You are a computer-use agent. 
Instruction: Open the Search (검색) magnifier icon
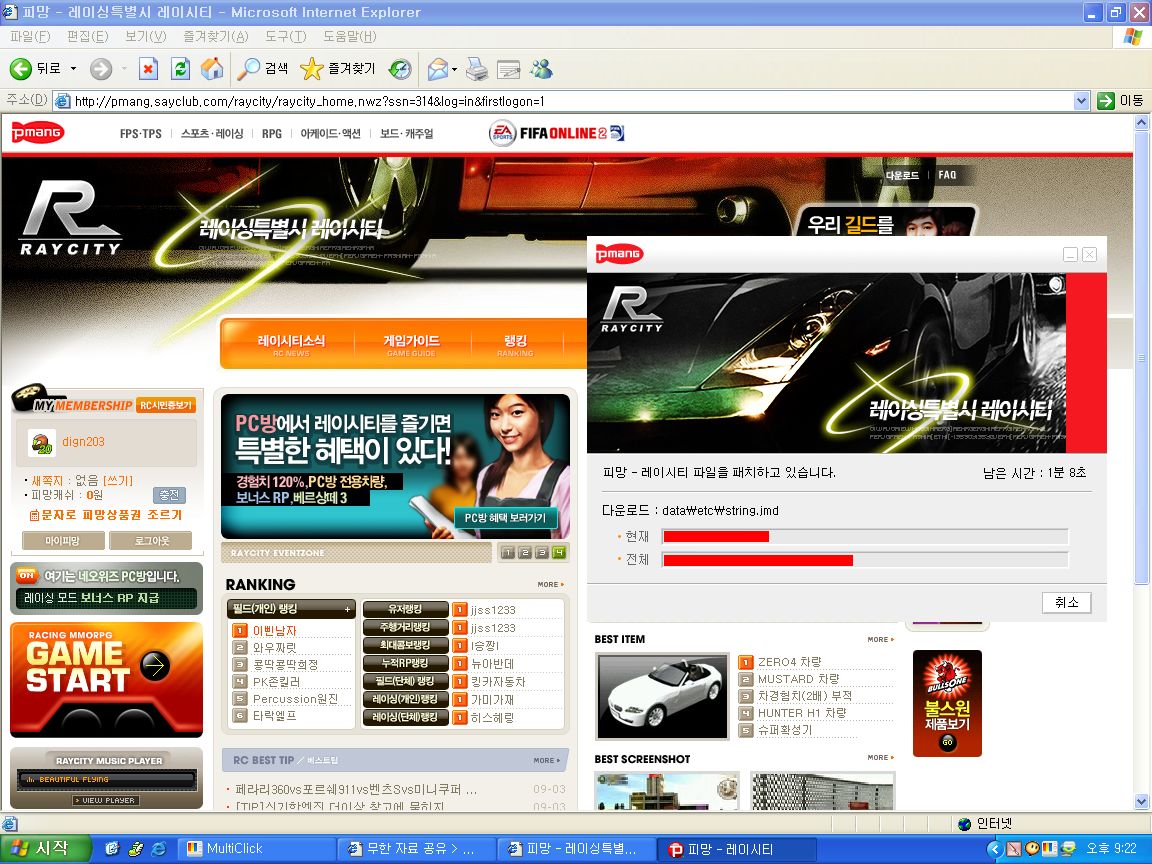[x=248, y=69]
